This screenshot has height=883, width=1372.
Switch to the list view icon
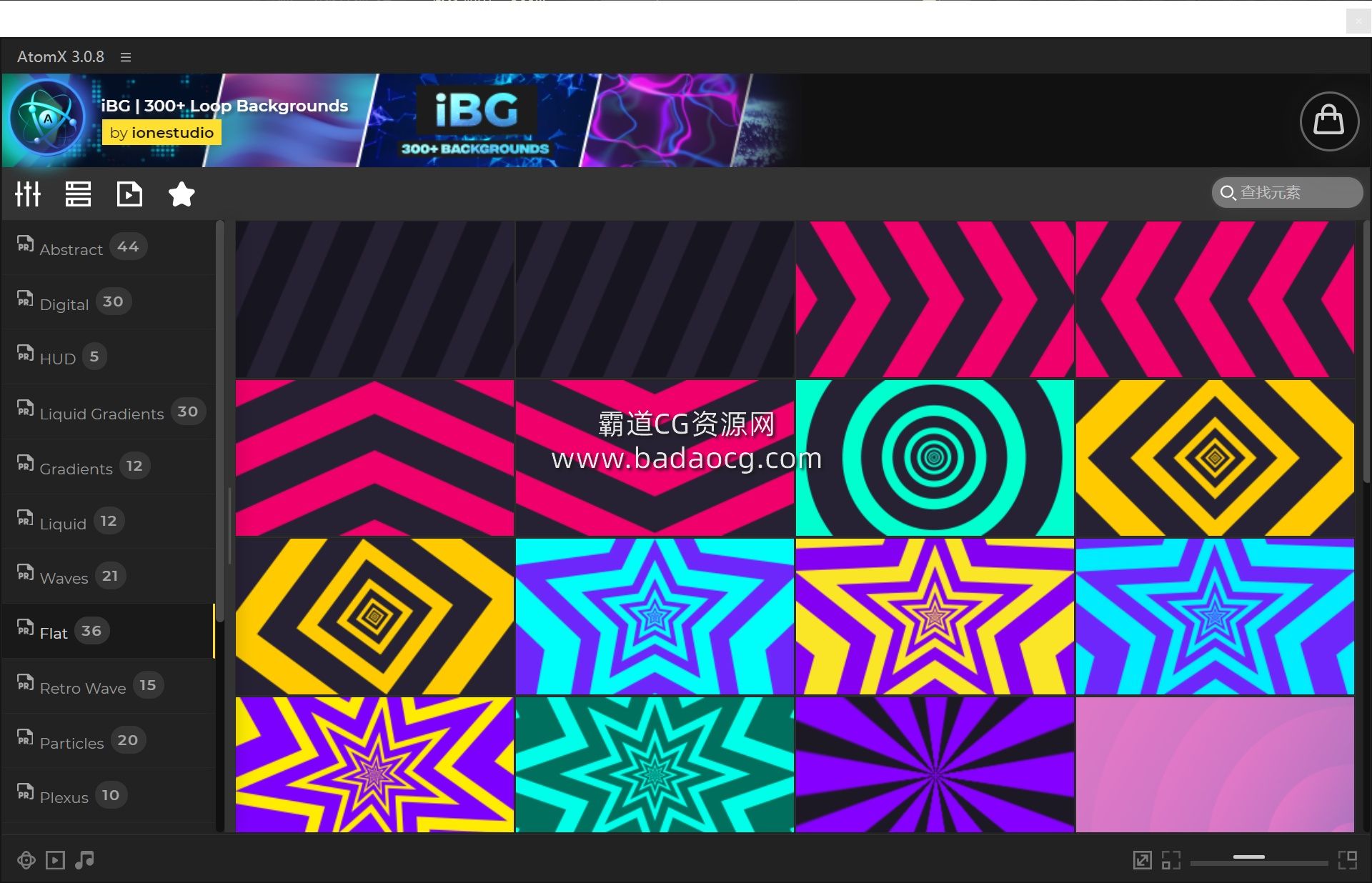click(x=78, y=194)
